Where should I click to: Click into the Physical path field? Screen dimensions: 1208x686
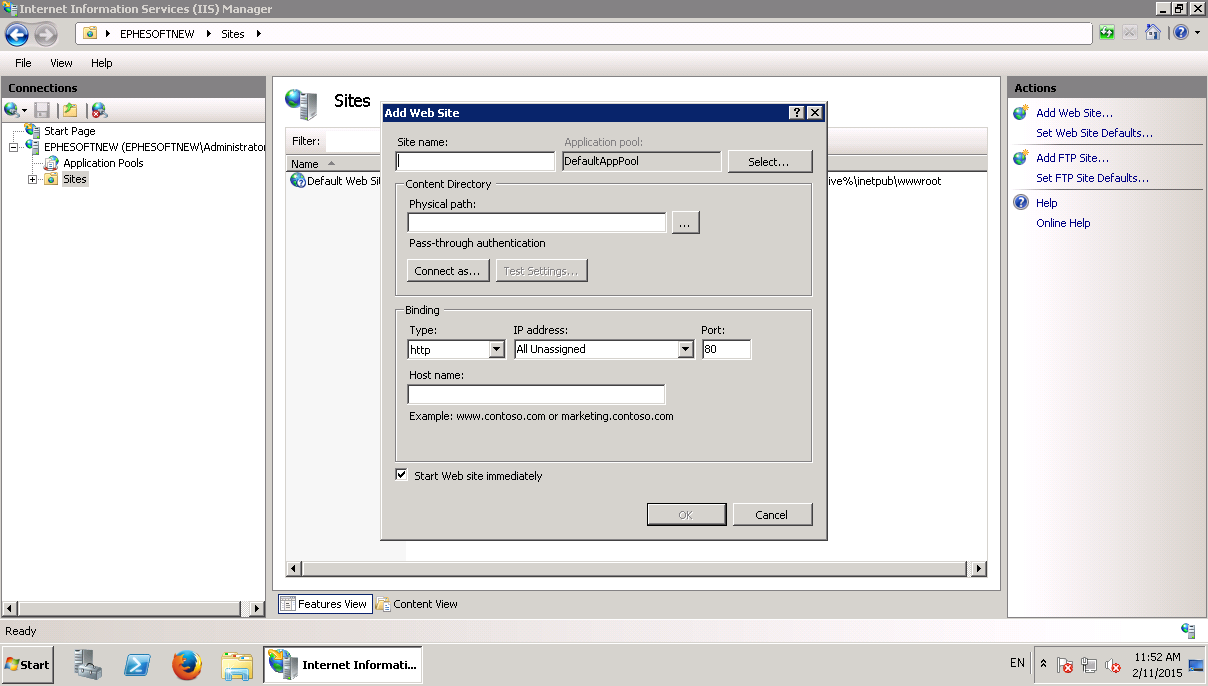click(x=537, y=223)
